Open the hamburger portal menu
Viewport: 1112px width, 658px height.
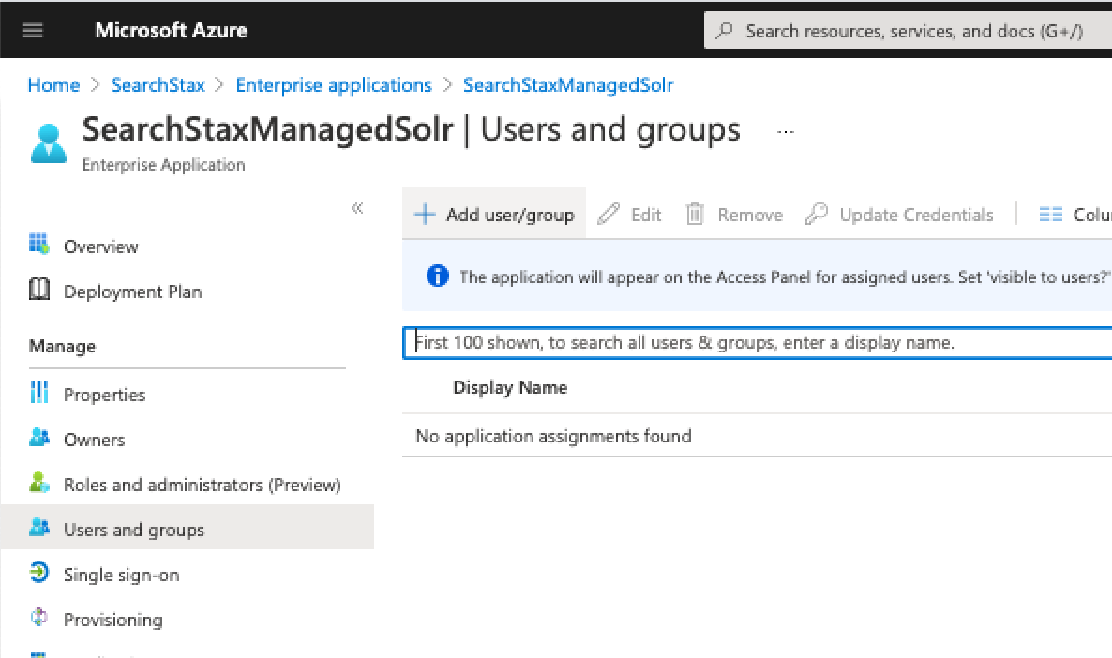[33, 30]
